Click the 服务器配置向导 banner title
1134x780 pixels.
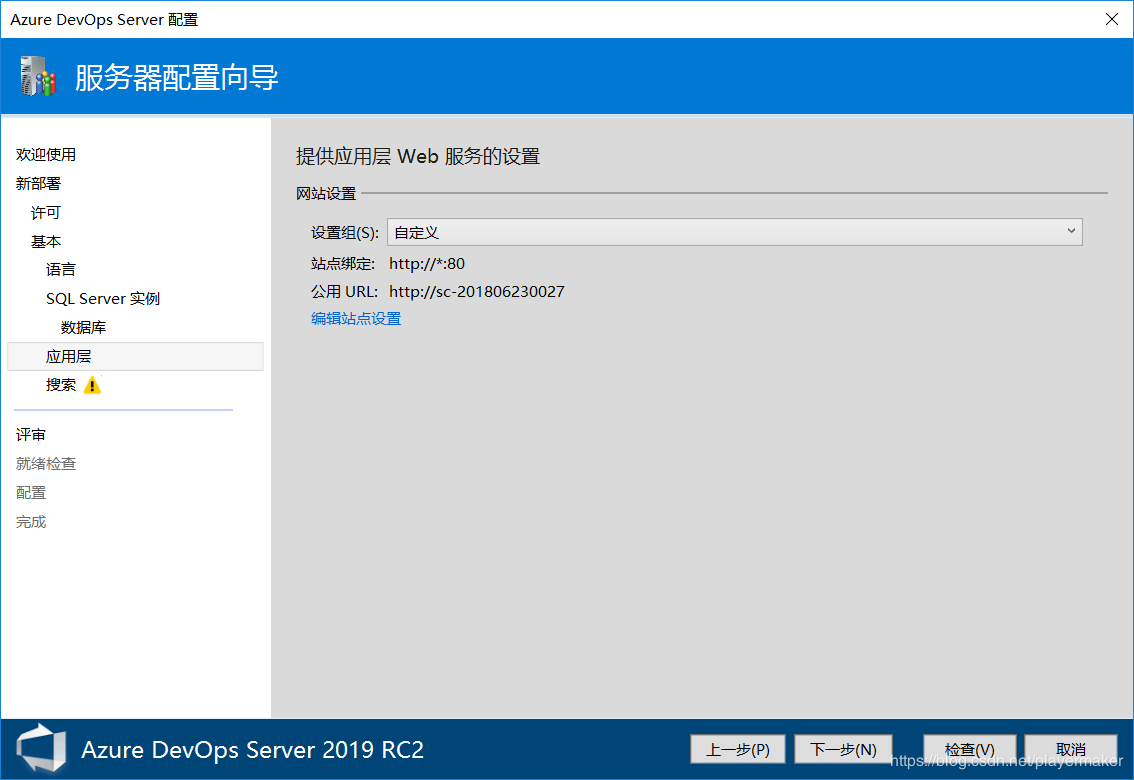coord(176,77)
